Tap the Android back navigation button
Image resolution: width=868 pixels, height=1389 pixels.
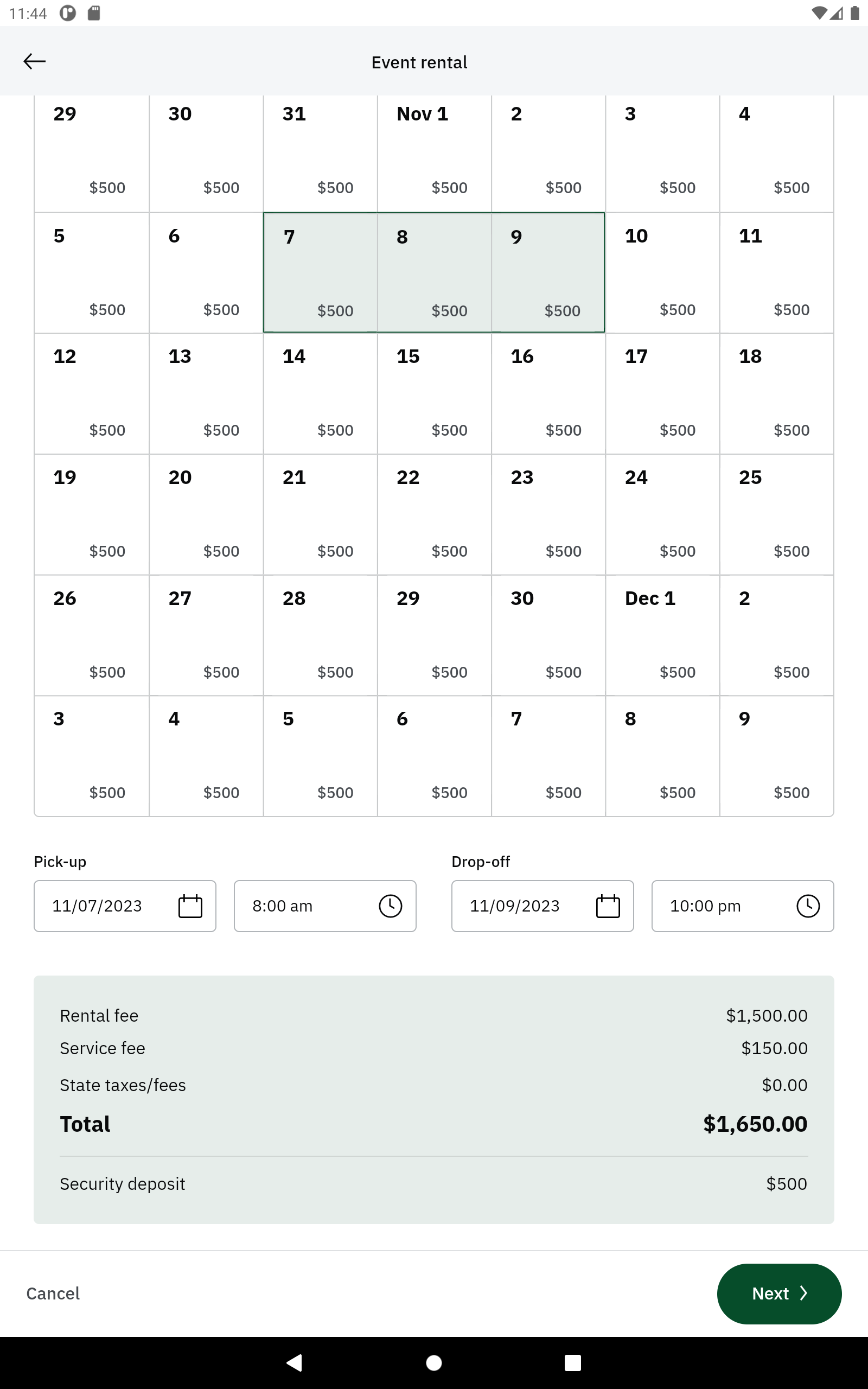(295, 1362)
